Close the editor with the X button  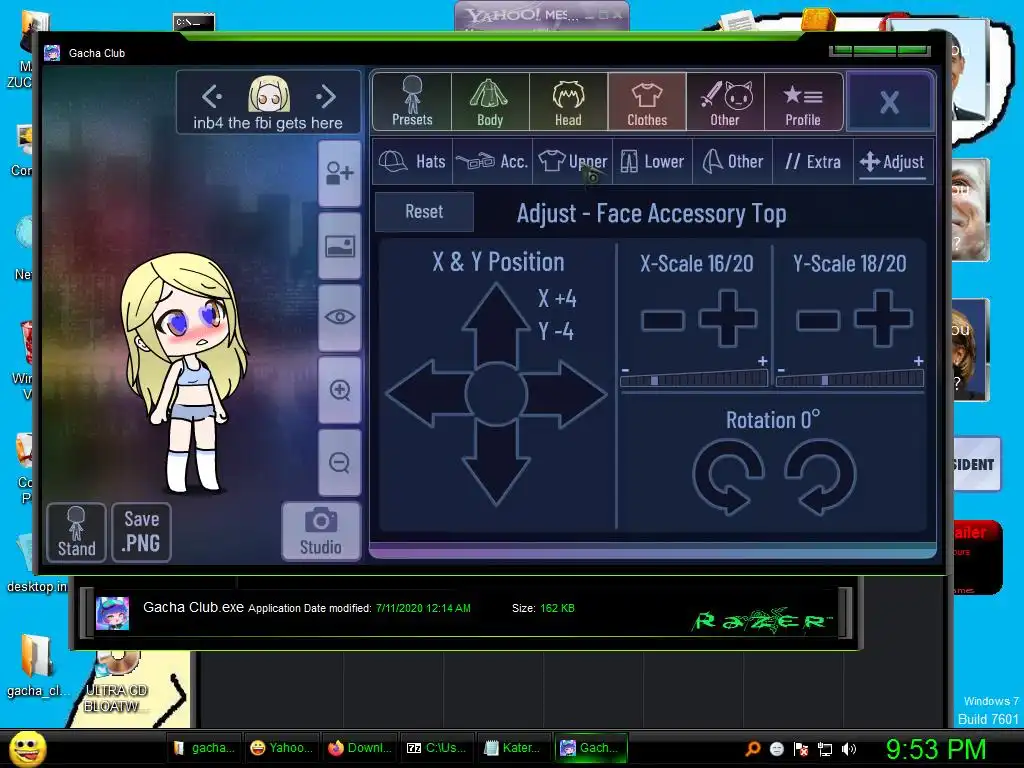[889, 102]
